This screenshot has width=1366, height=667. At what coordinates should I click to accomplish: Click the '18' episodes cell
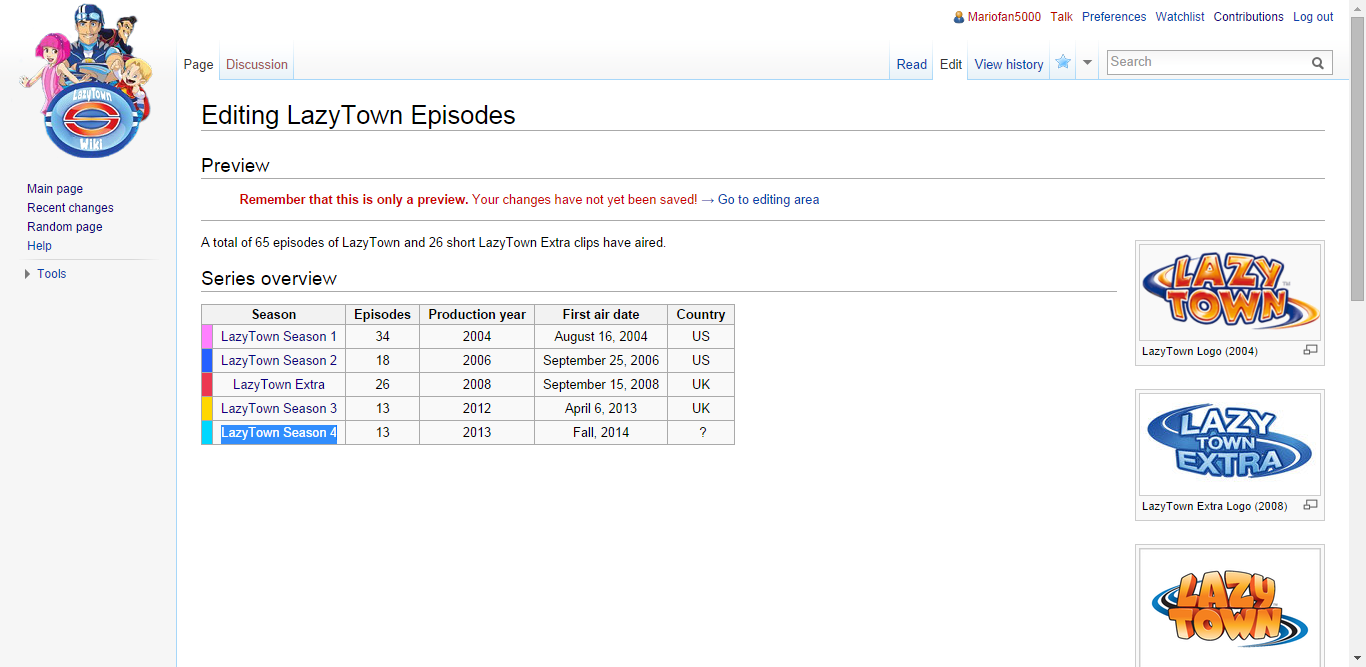383,361
